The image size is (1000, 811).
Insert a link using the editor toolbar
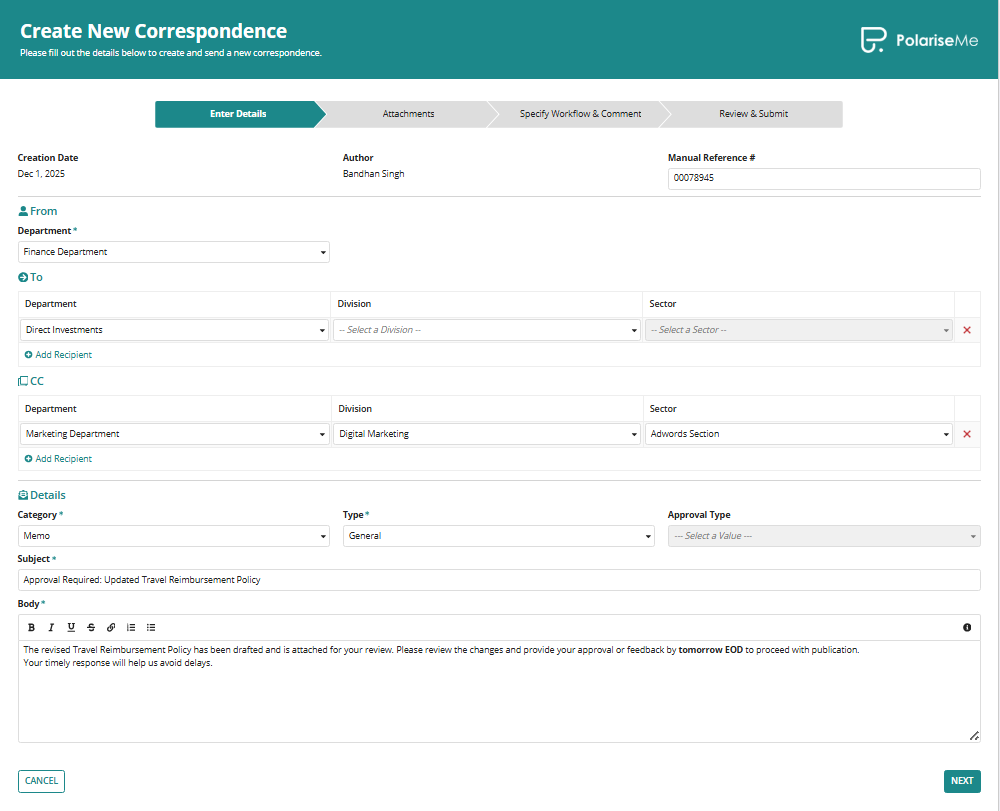pos(111,628)
